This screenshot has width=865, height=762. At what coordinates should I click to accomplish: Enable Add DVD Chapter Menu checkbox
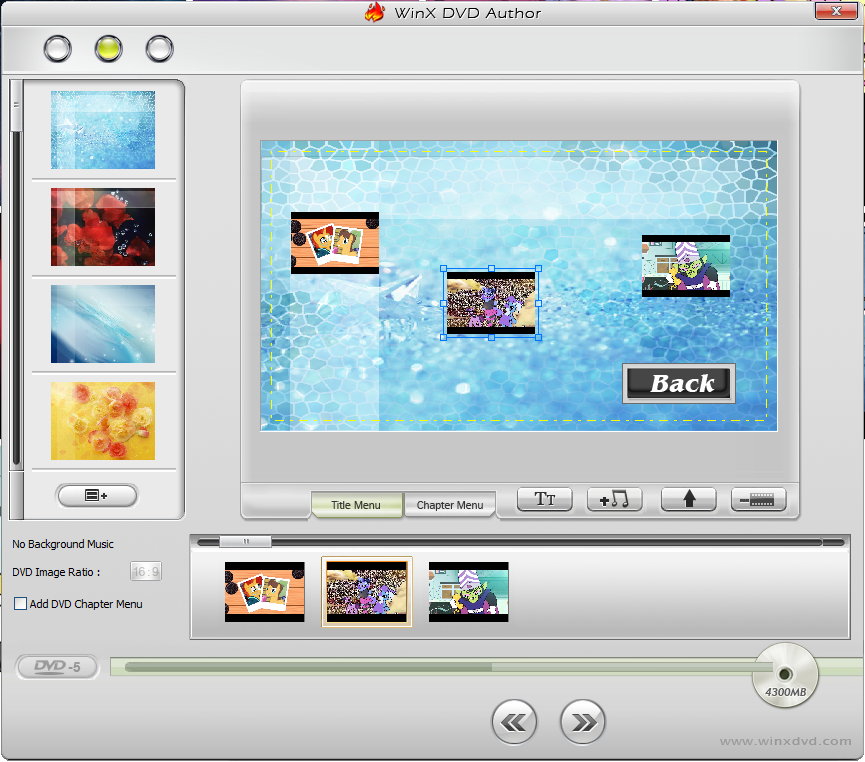(x=20, y=604)
